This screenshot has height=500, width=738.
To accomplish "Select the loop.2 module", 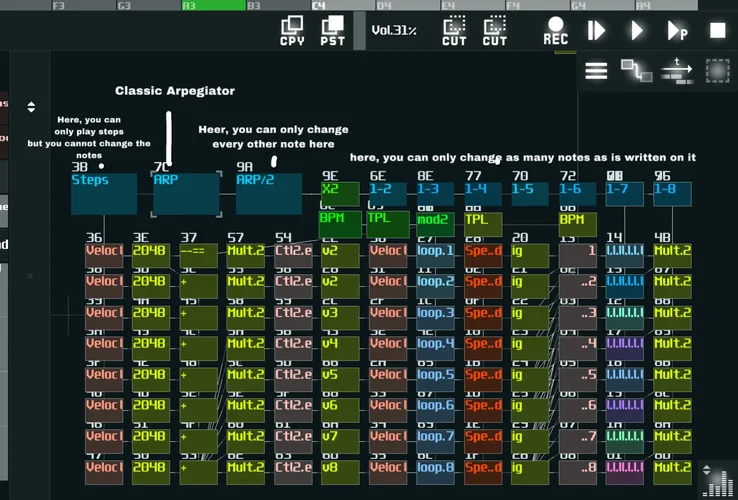I will tap(435, 287).
